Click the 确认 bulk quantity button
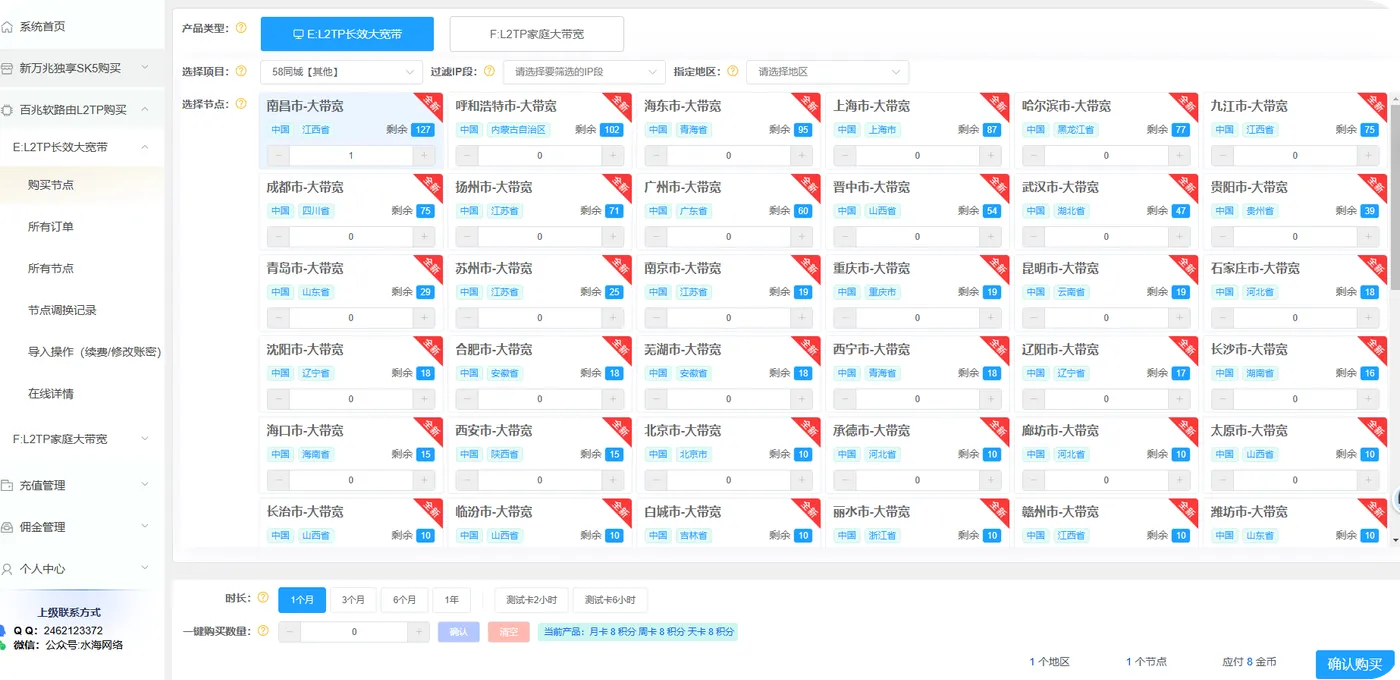 point(458,632)
